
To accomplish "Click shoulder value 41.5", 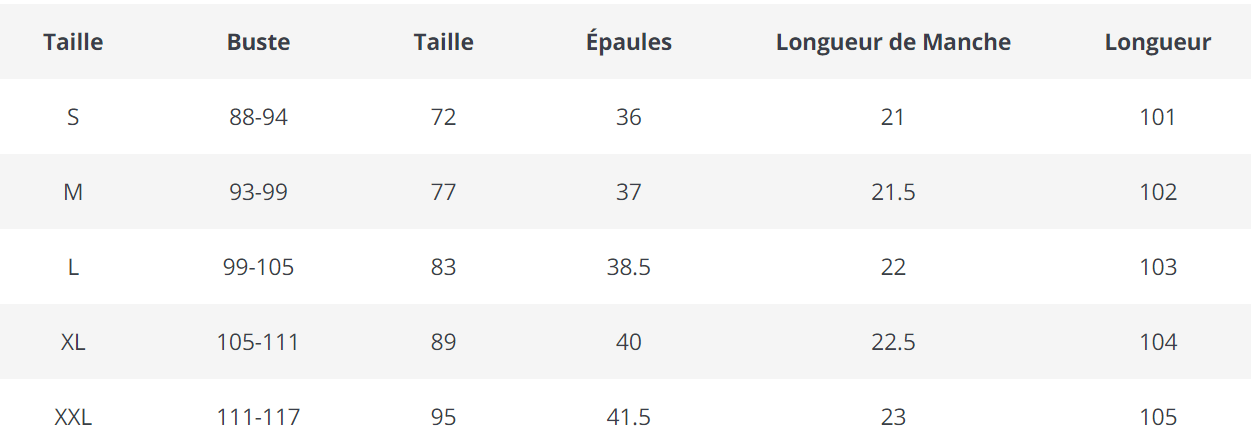I will 628,417.
